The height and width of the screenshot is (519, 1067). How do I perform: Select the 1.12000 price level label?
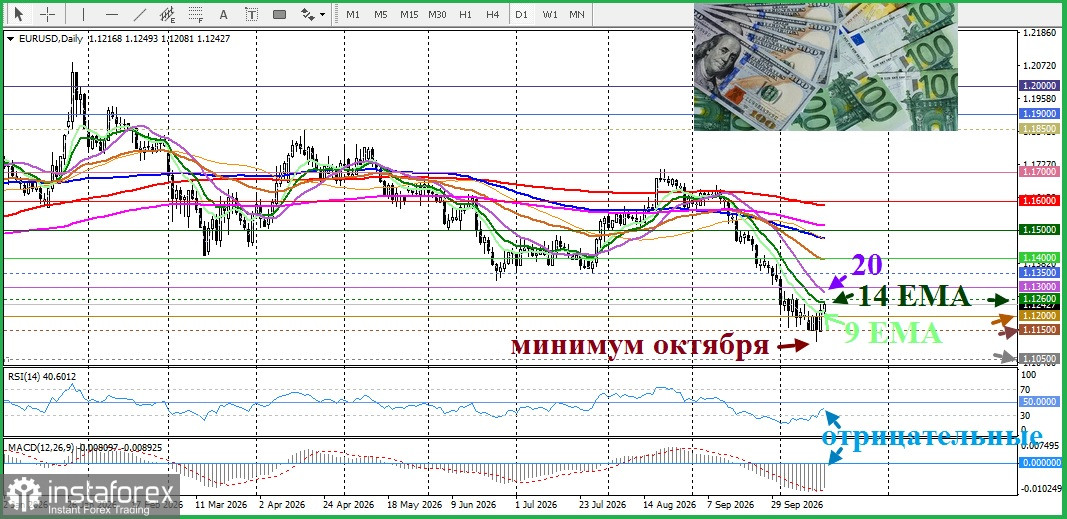click(x=1040, y=316)
